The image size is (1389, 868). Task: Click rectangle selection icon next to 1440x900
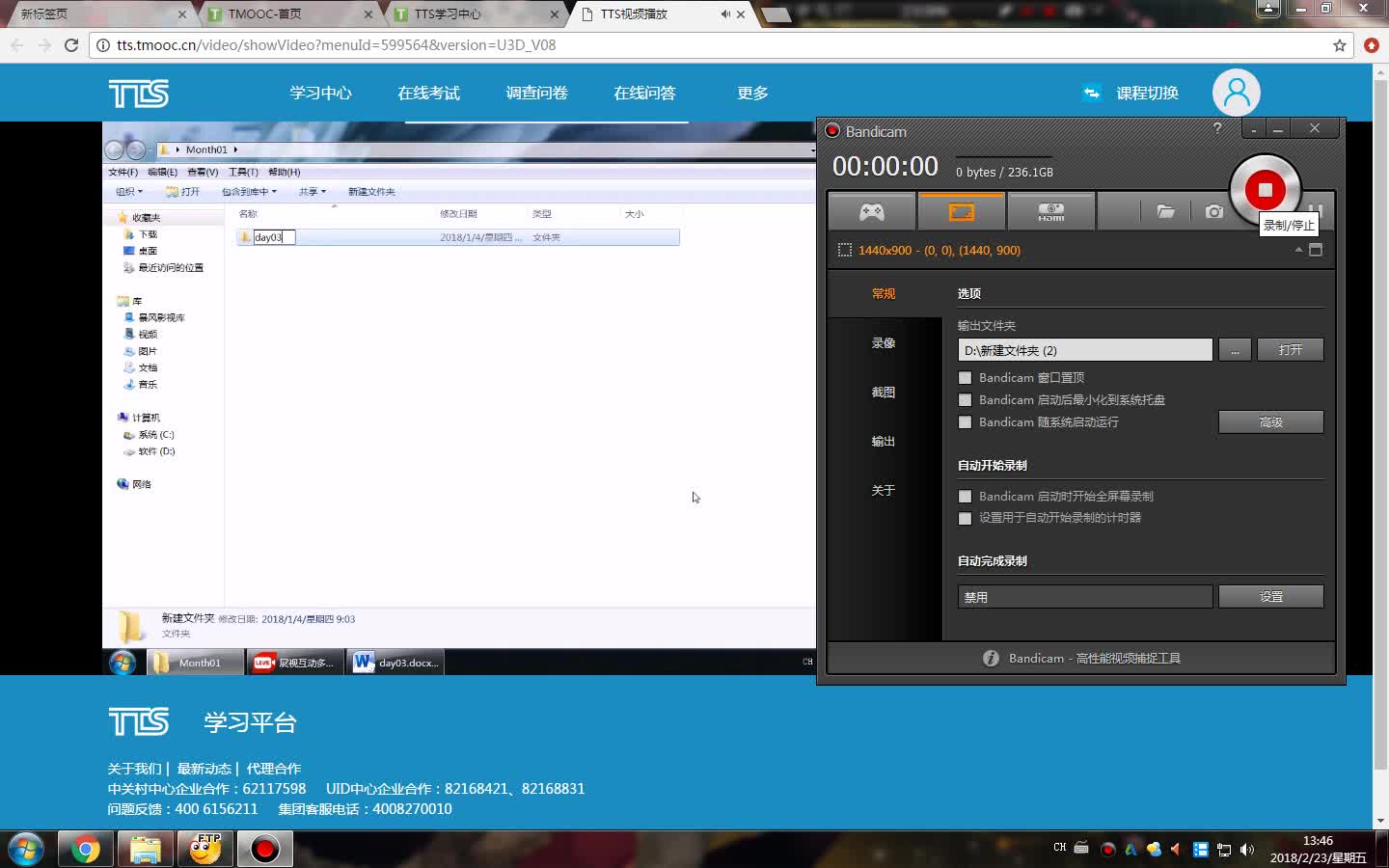845,250
